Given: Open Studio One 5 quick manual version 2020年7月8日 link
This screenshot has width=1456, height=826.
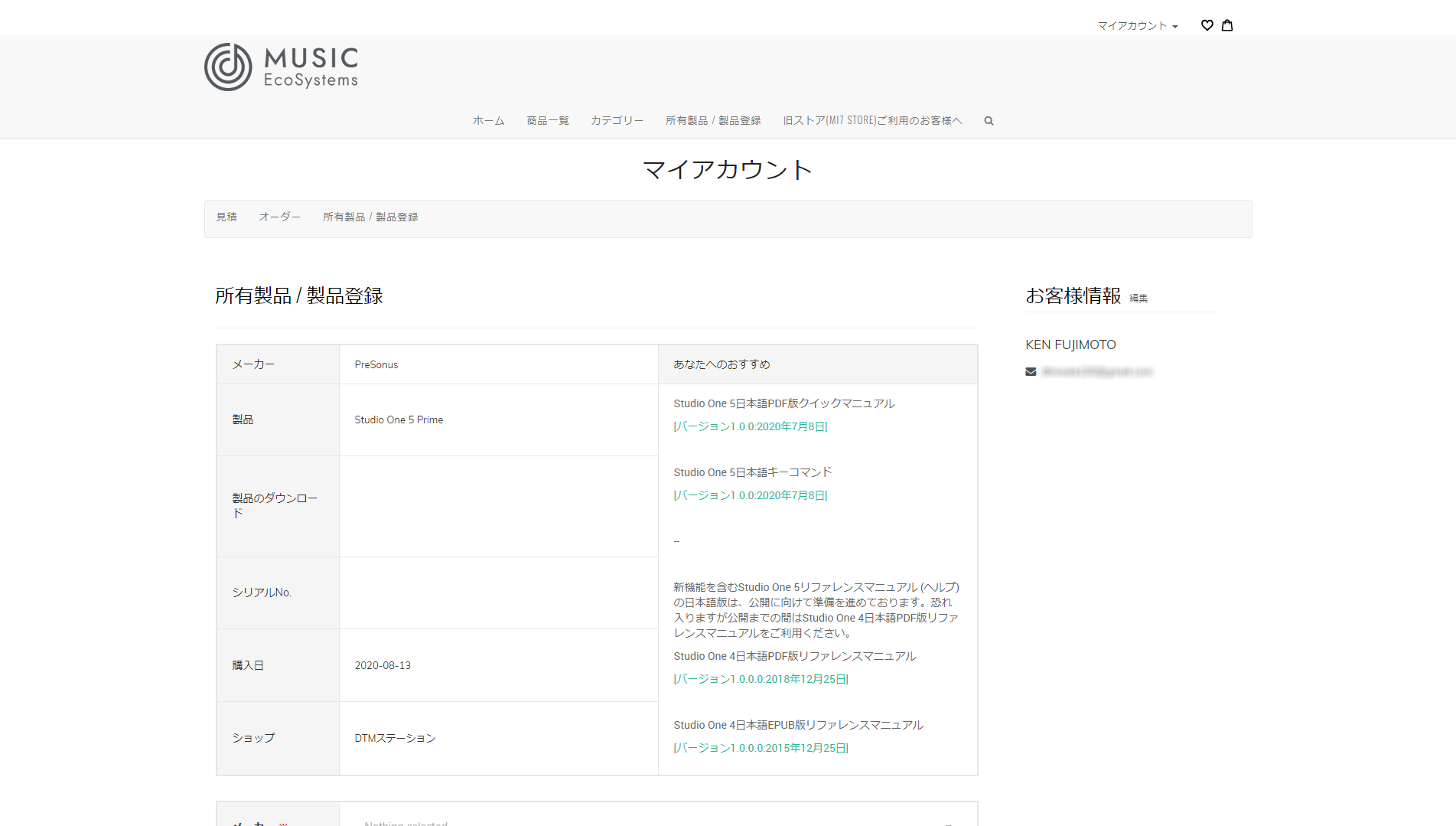Looking at the screenshot, I should pos(751,427).
